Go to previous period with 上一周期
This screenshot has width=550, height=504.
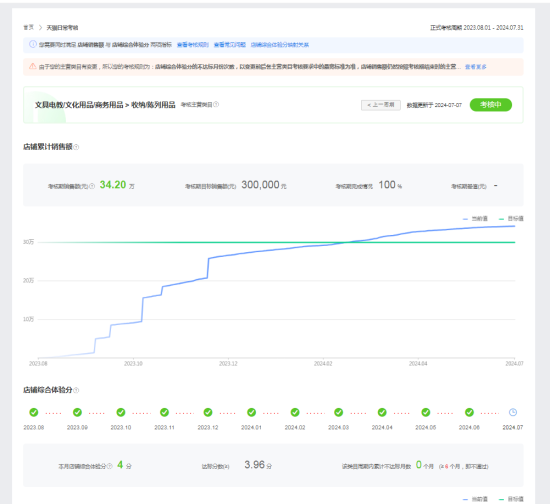[x=381, y=105]
